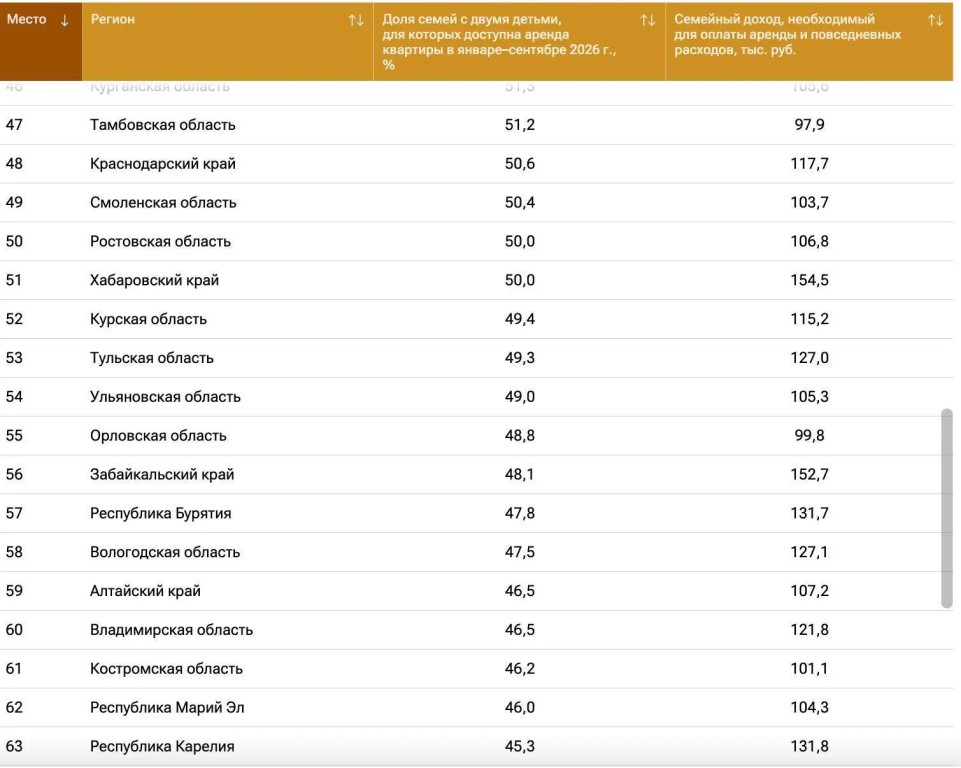
Task: Select Владимирская область row
Action: pyautogui.click(x=477, y=630)
